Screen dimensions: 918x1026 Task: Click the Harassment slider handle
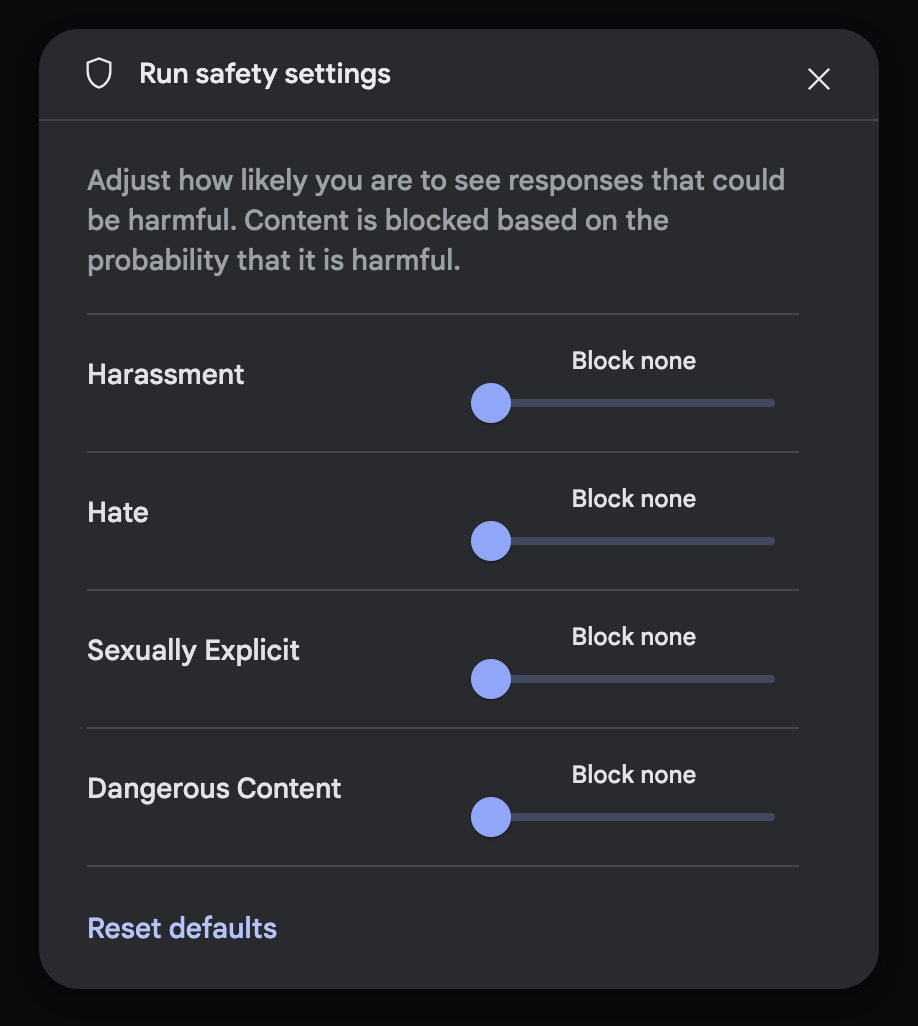click(491, 403)
